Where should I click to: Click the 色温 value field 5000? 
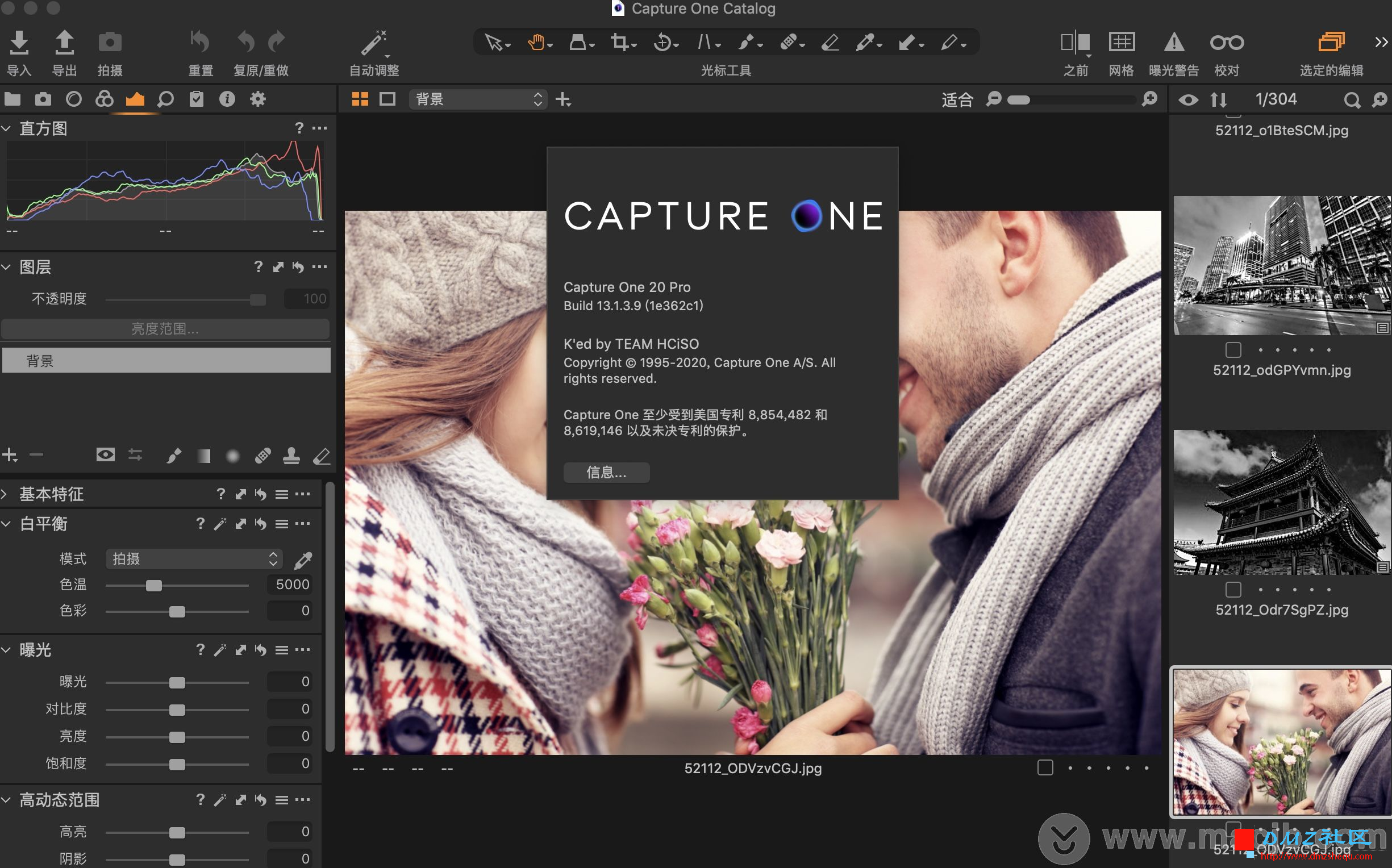click(290, 585)
